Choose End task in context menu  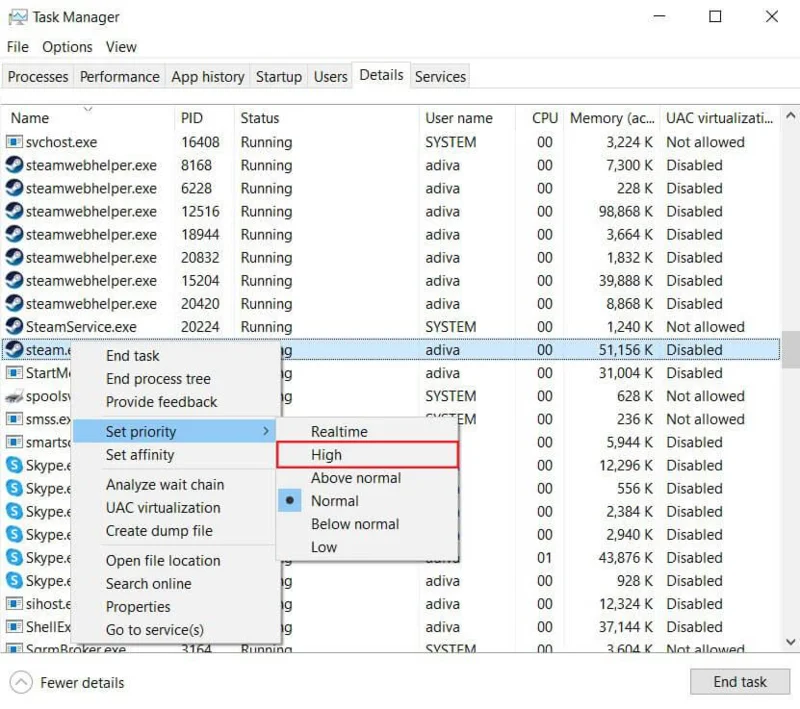174,356
